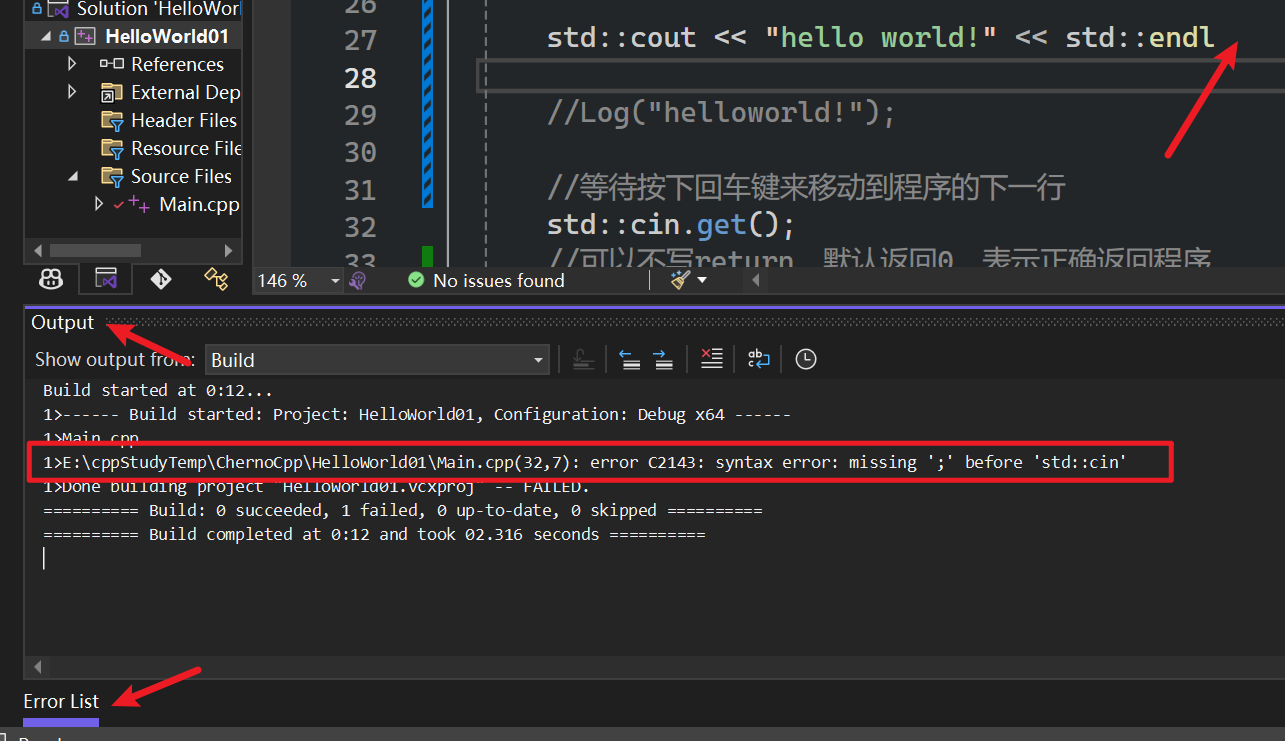The image size is (1285, 741).
Task: Click the green No issues found indicator
Action: (486, 281)
